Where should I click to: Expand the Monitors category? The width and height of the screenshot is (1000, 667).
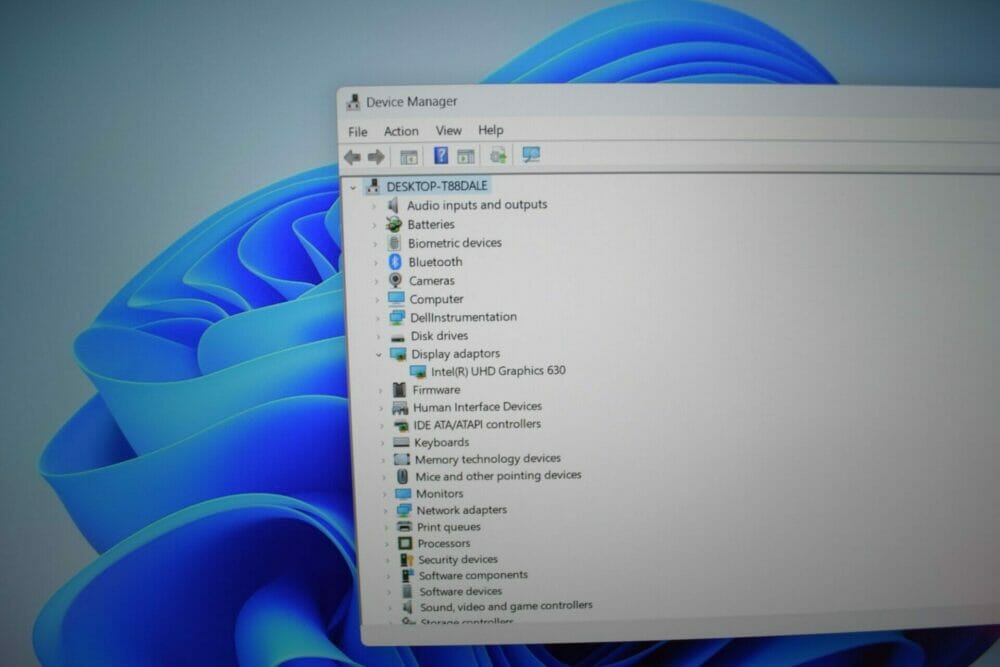pos(385,494)
